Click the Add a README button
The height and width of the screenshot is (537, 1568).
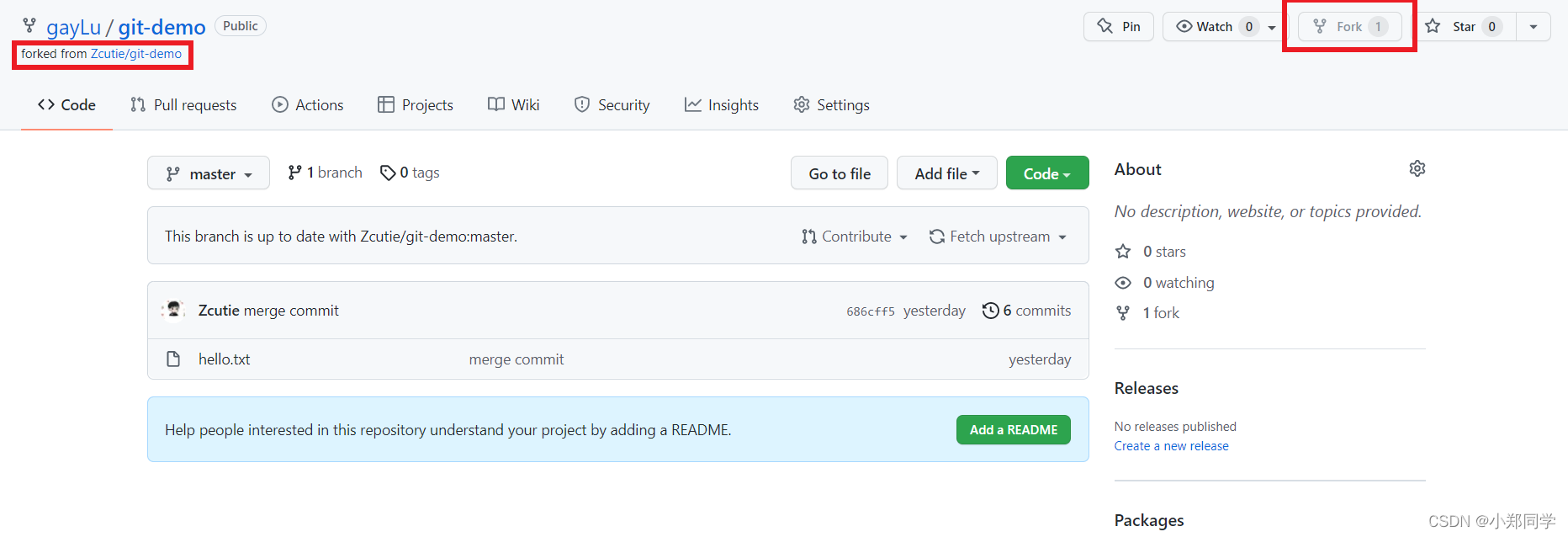pyautogui.click(x=1014, y=429)
